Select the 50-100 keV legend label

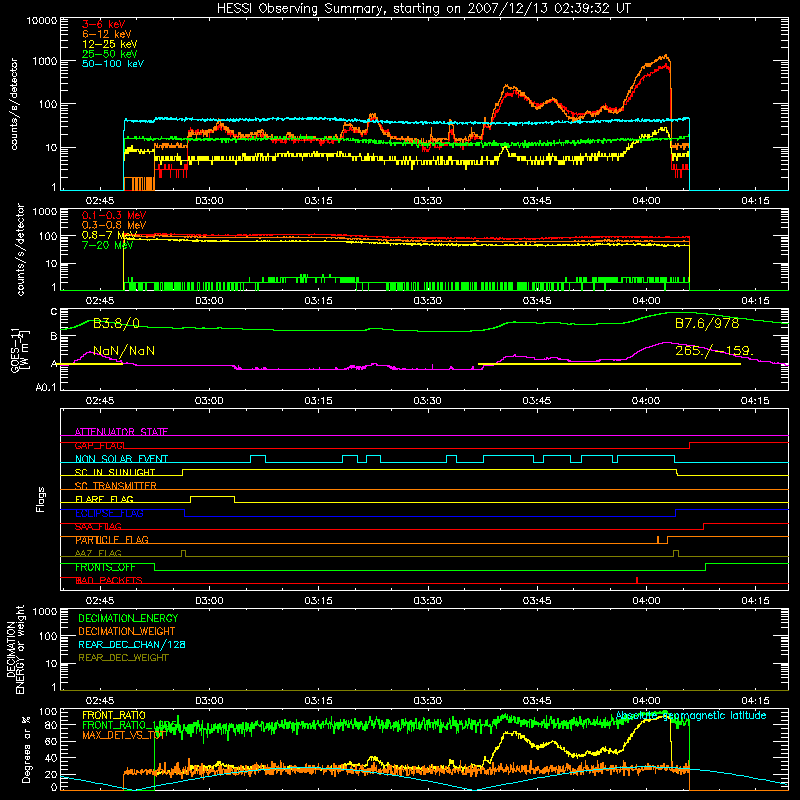pos(113,64)
